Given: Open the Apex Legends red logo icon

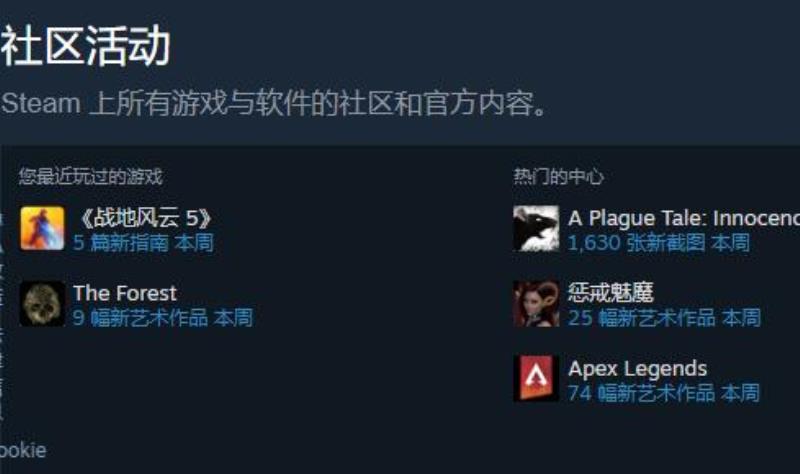Looking at the screenshot, I should (536, 378).
